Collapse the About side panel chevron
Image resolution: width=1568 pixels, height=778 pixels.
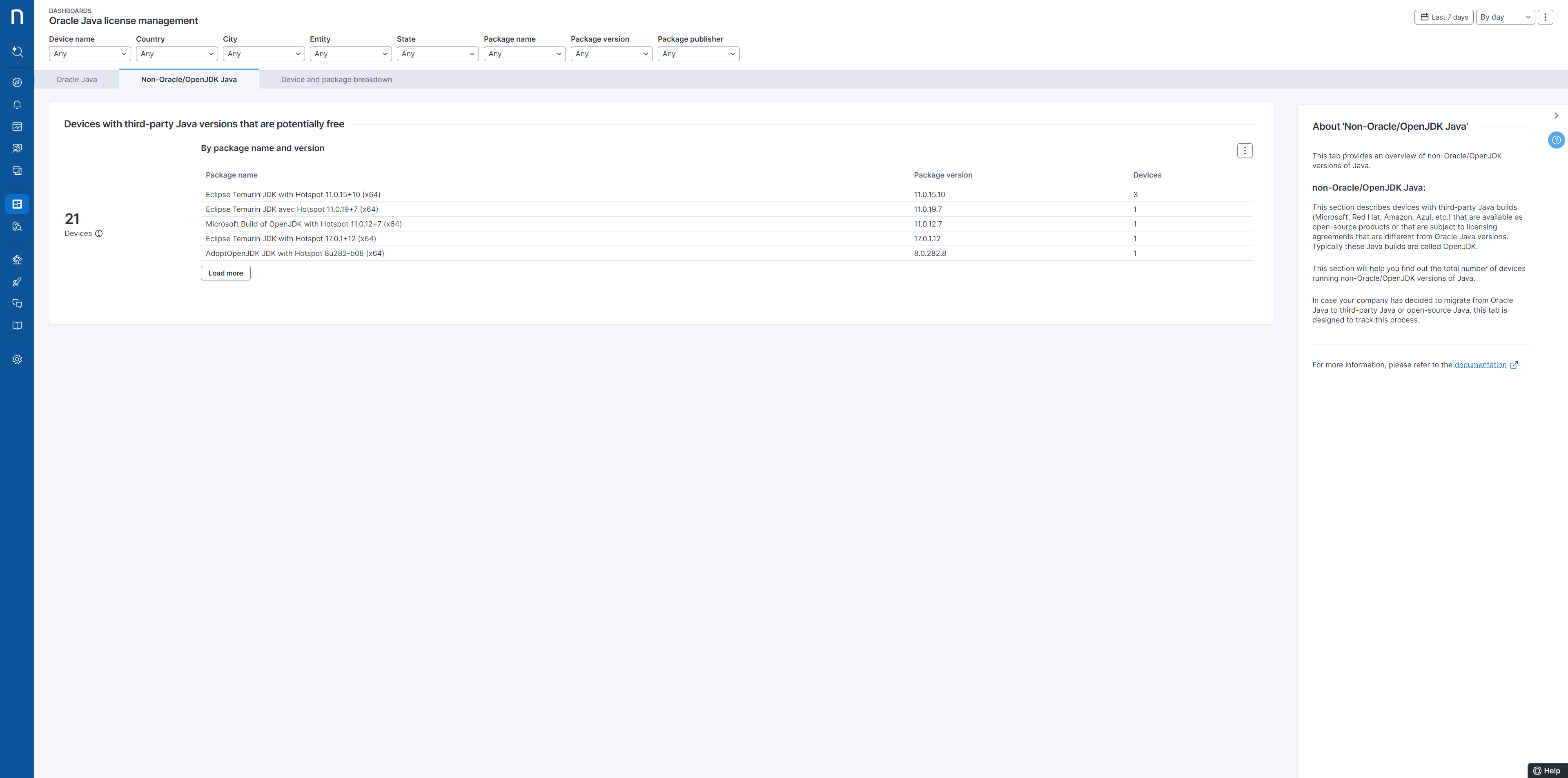point(1556,116)
